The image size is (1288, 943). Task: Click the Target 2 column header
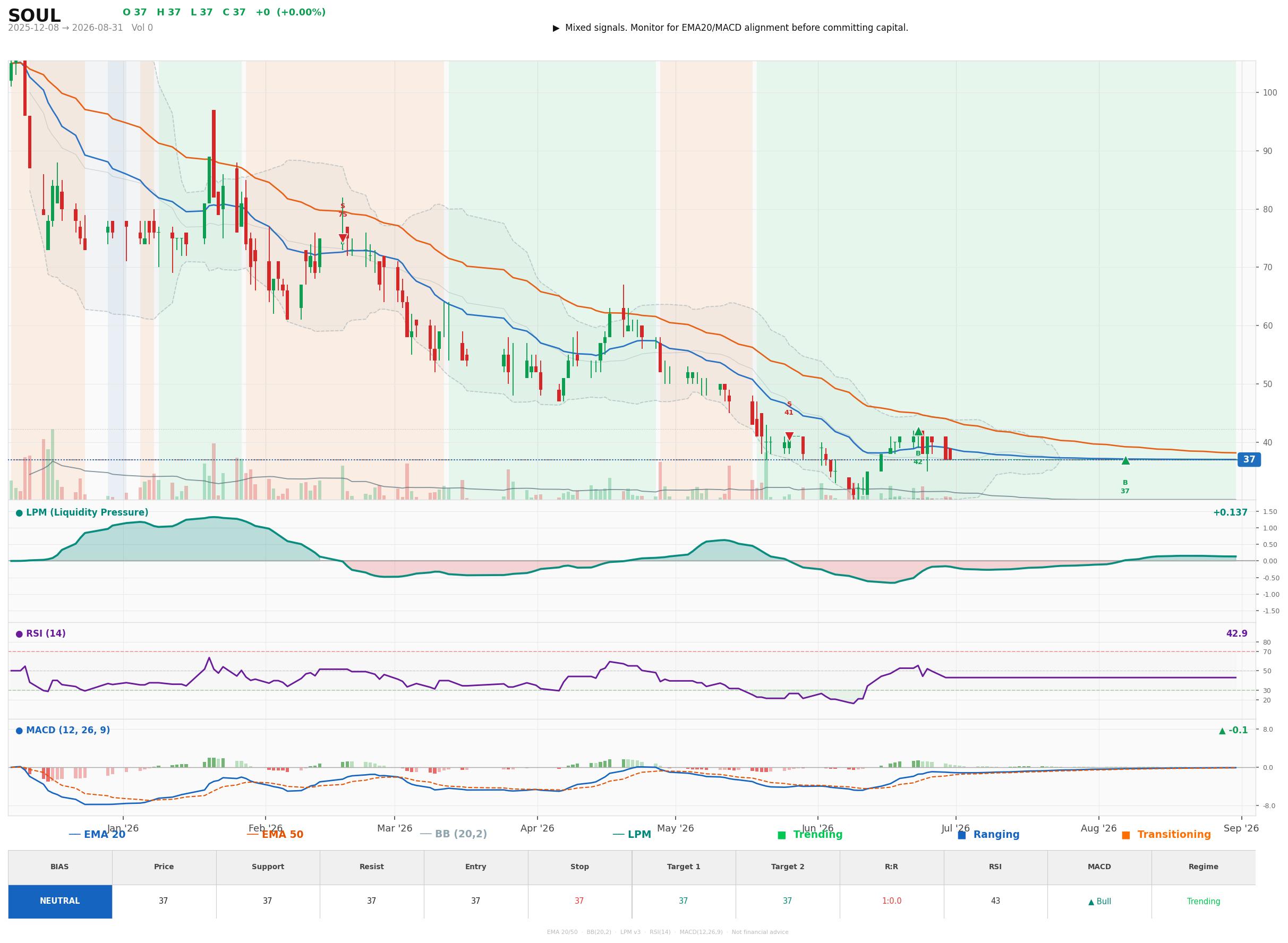(787, 867)
